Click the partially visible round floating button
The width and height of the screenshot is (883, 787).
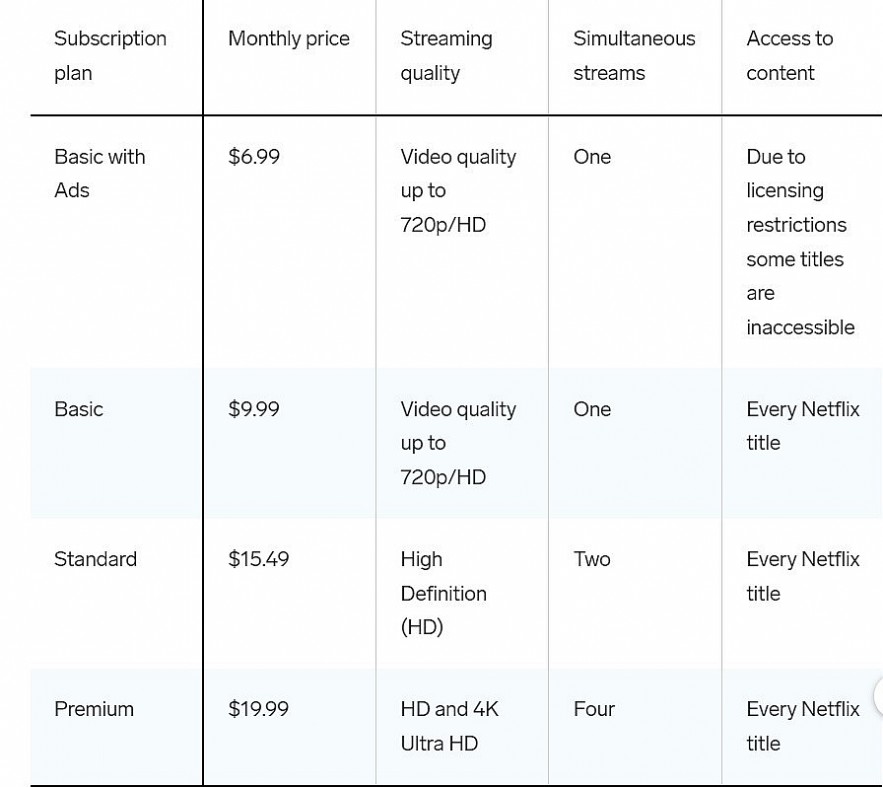tap(877, 696)
